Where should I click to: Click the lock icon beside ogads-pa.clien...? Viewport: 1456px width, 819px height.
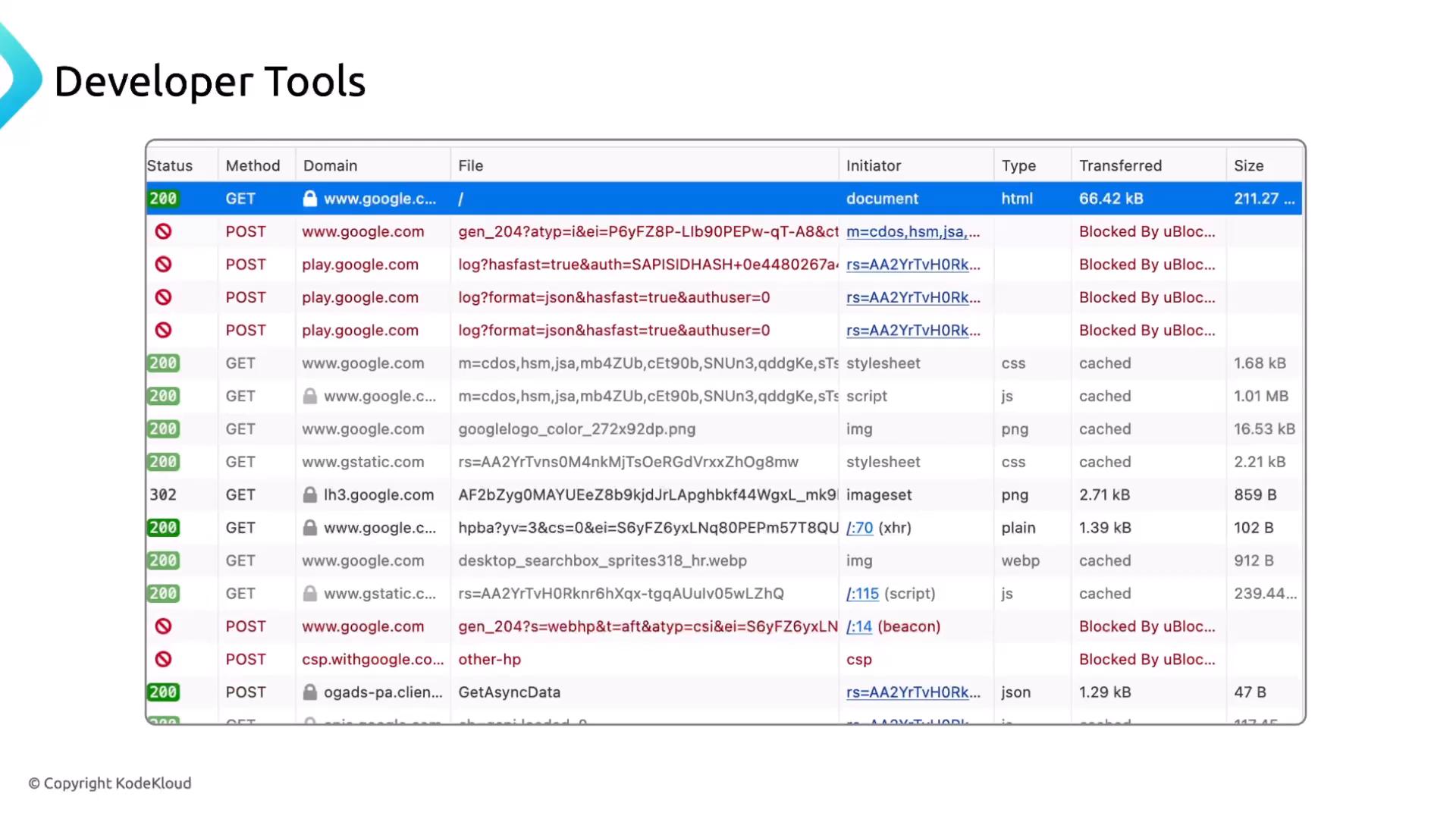tap(309, 692)
